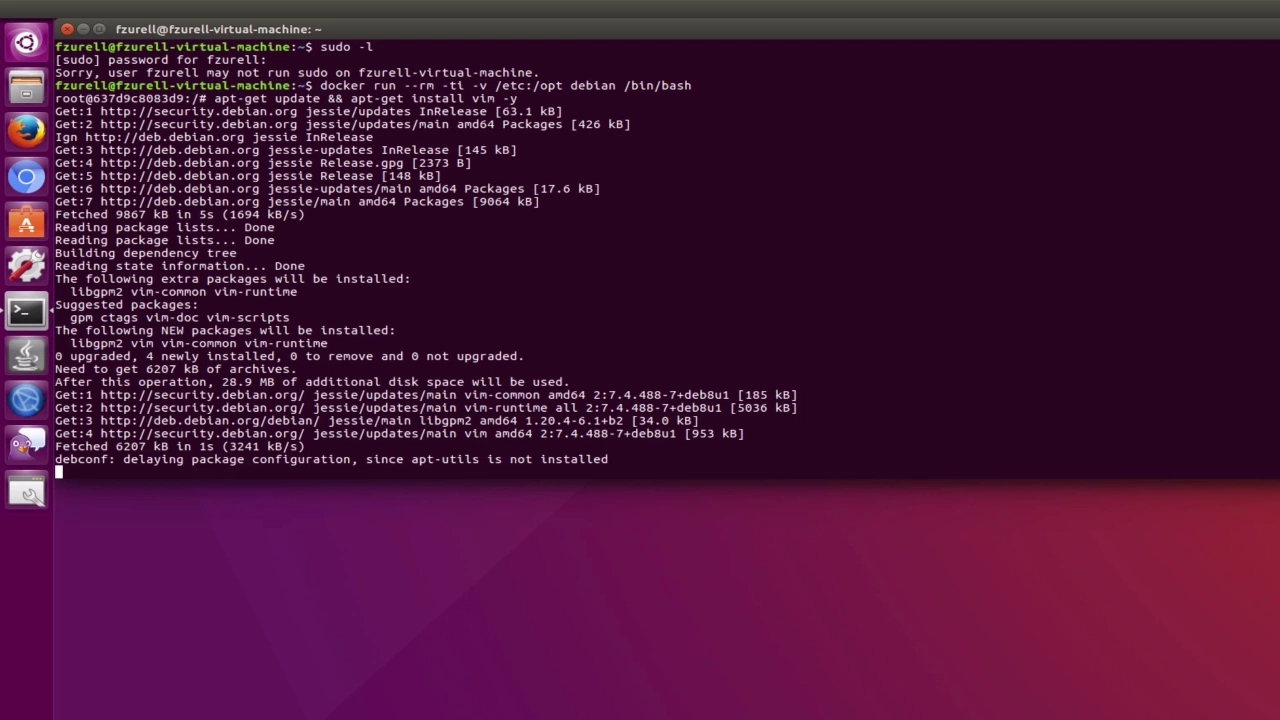
Task: Click the 'Building dependency tree' line
Action: [x=146, y=253]
